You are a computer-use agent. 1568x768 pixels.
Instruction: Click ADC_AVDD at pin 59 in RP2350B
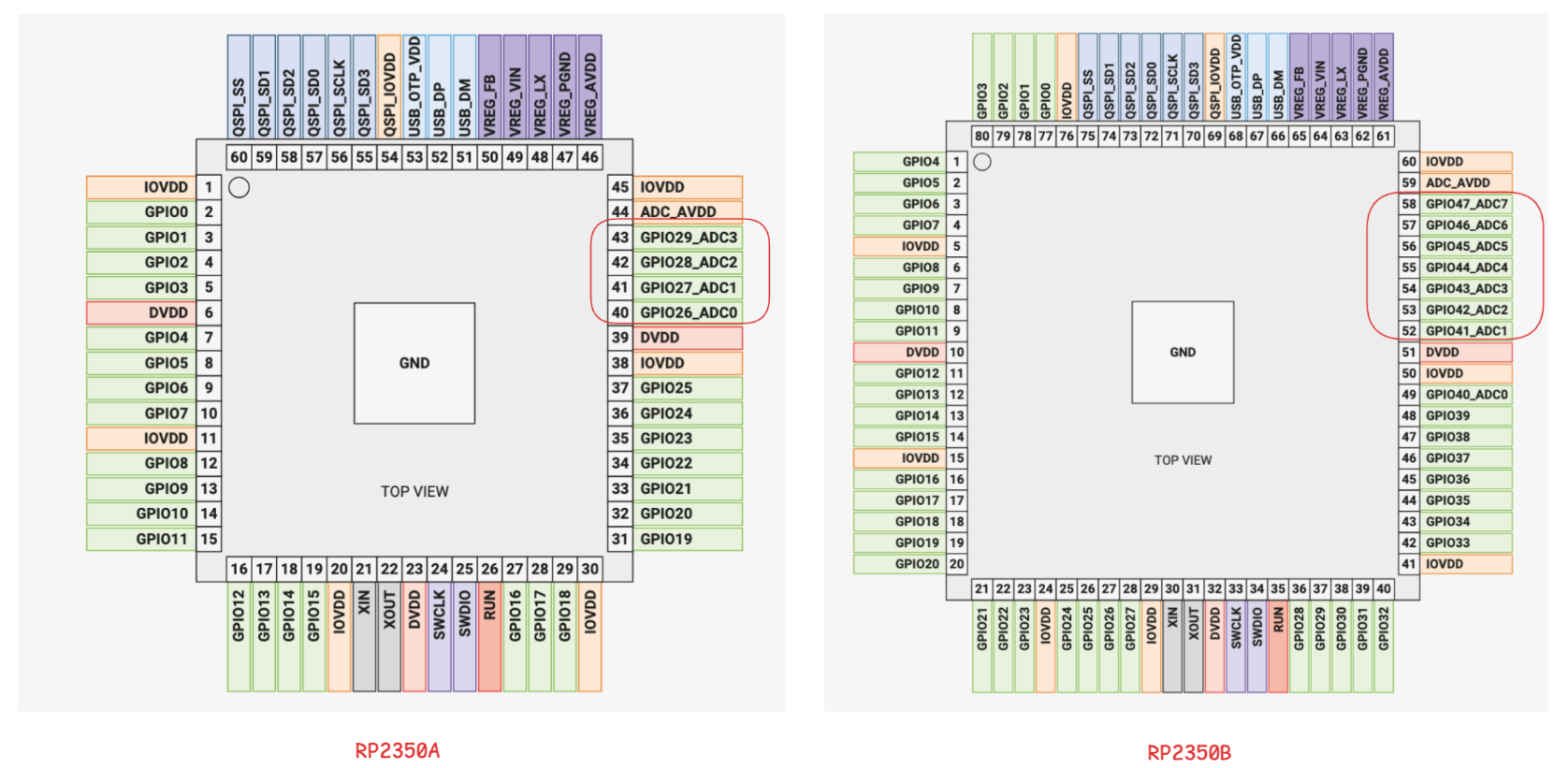(1466, 183)
